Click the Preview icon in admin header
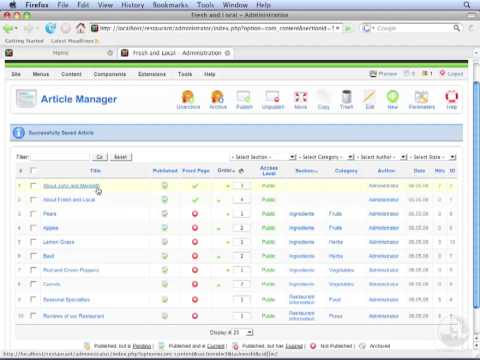480x360 pixels. (x=373, y=74)
